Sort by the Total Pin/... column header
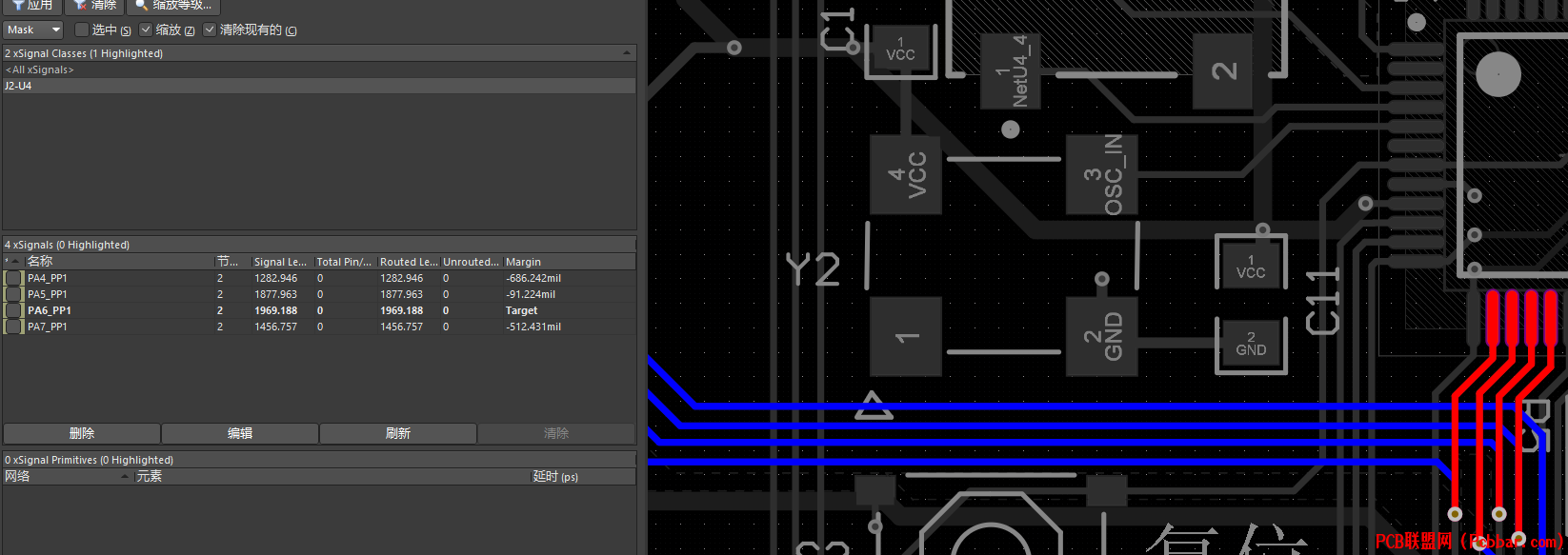Screen dimensions: 1568x555 tap(345, 262)
